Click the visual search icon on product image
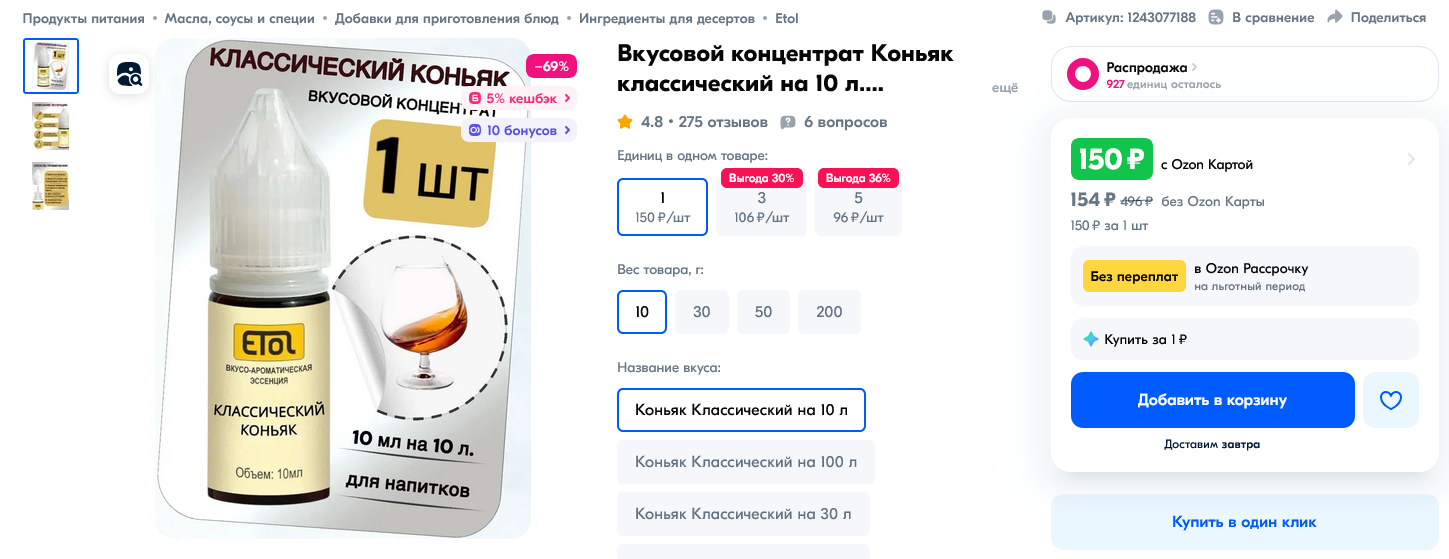Image resolution: width=1449 pixels, height=559 pixels. 129,74
